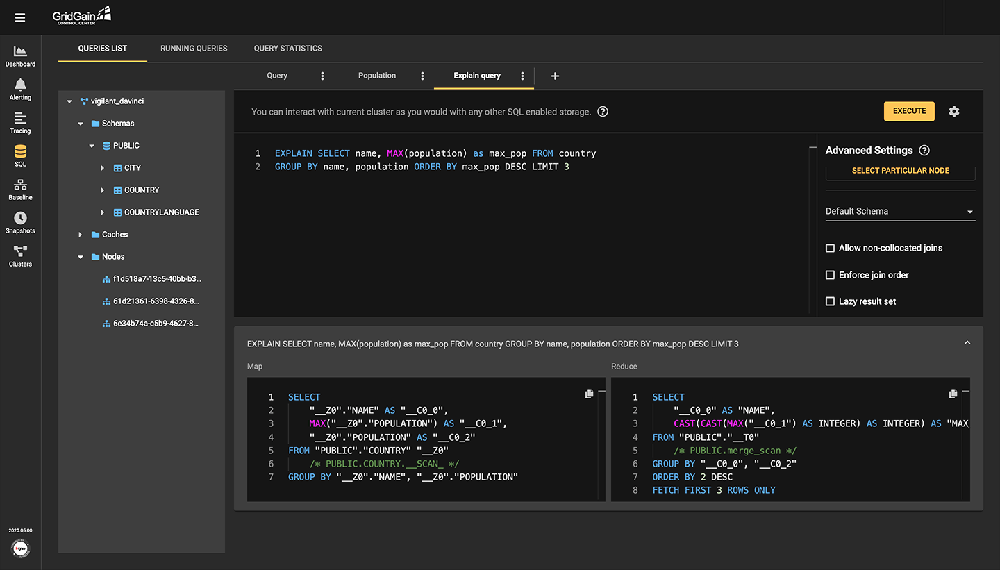
Task: Collapse the query editor minimize bar
Action: pos(812,147)
